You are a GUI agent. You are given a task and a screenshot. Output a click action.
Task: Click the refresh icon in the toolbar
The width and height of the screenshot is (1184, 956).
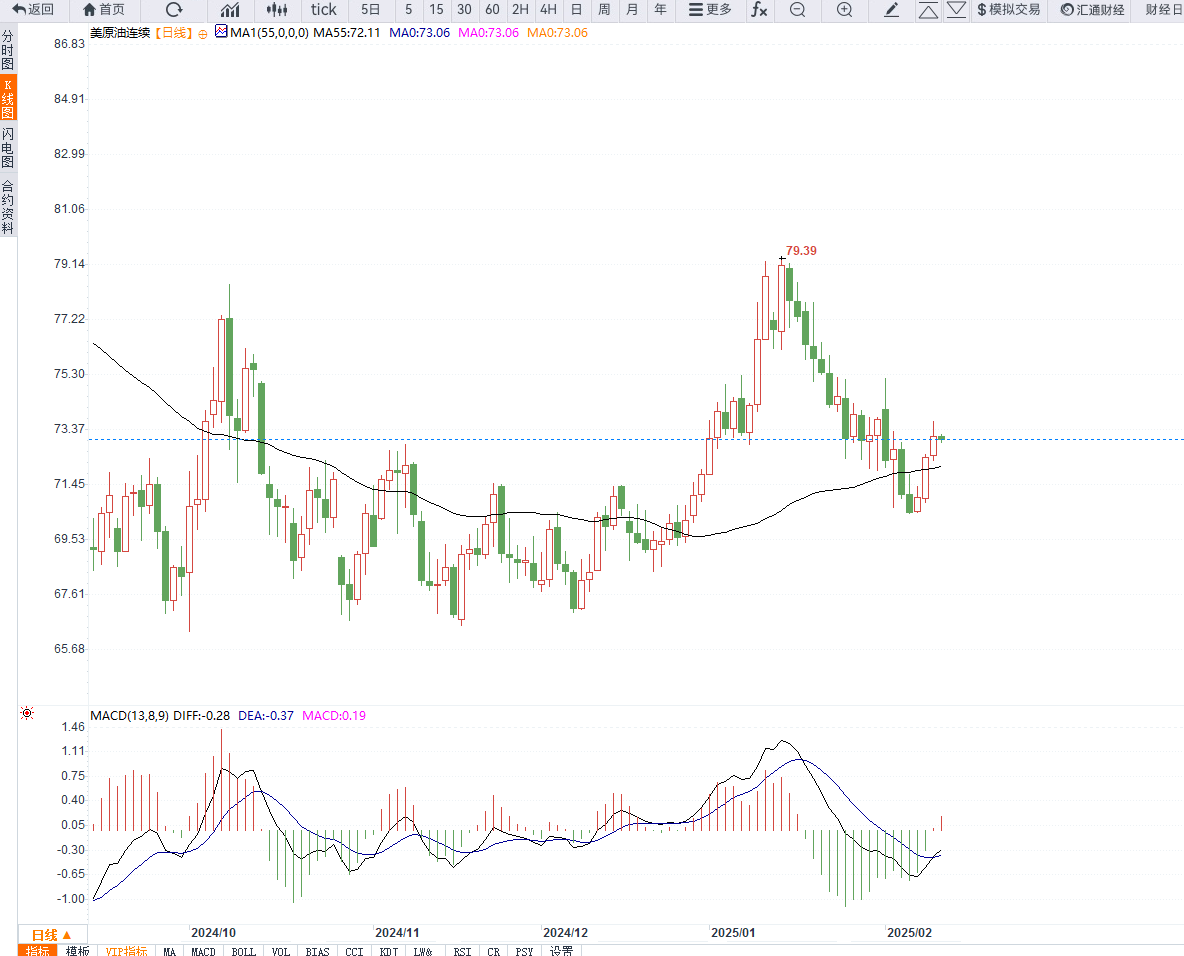[x=174, y=10]
